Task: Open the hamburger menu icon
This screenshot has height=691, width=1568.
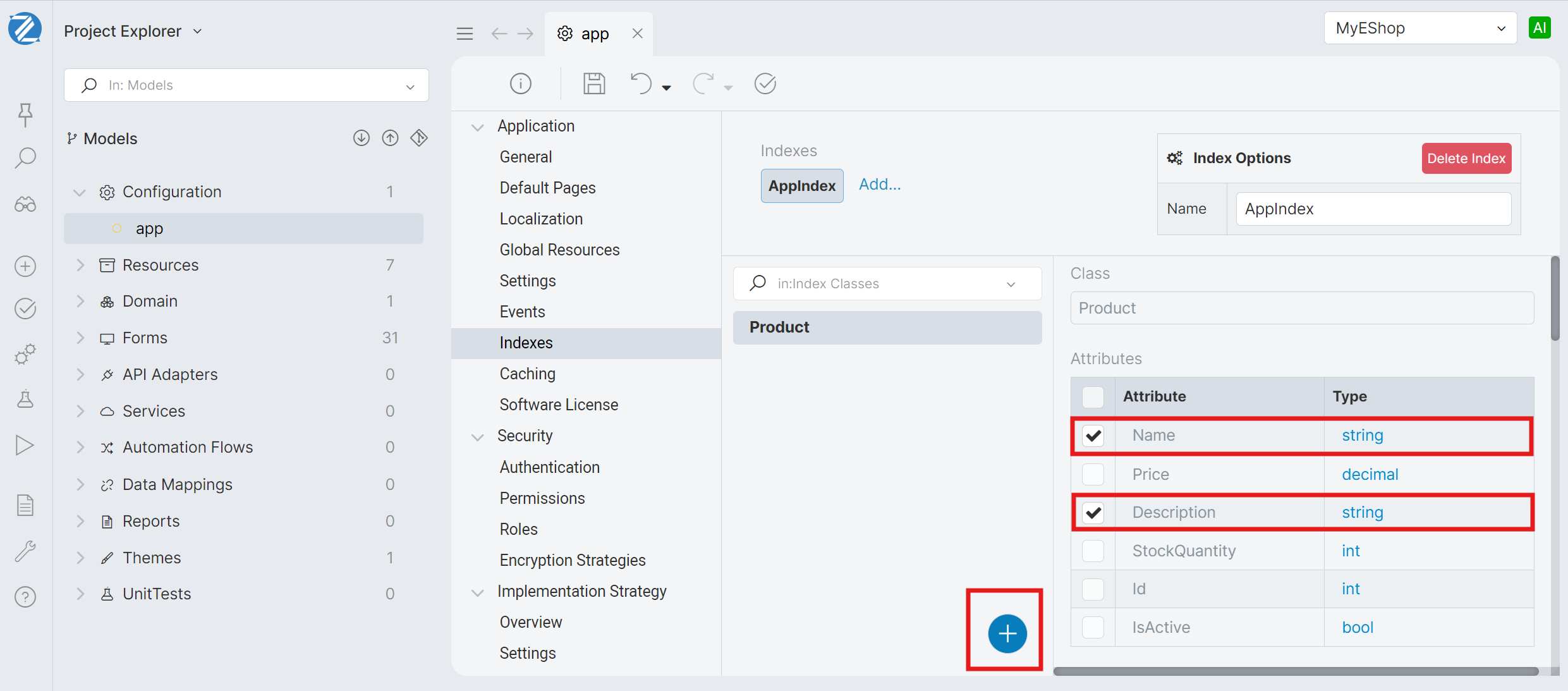Action: pos(465,34)
